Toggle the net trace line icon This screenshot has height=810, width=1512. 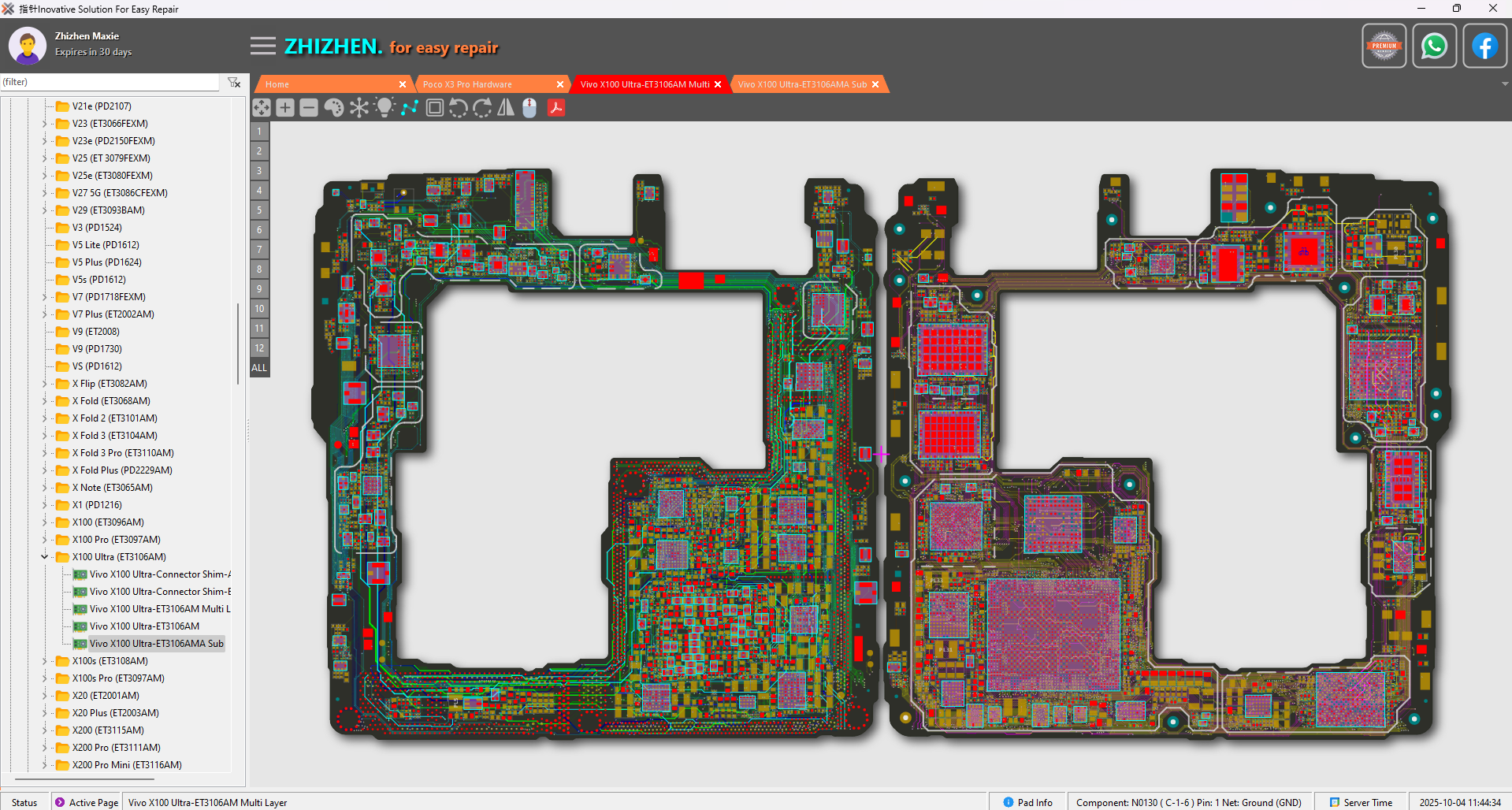point(410,108)
